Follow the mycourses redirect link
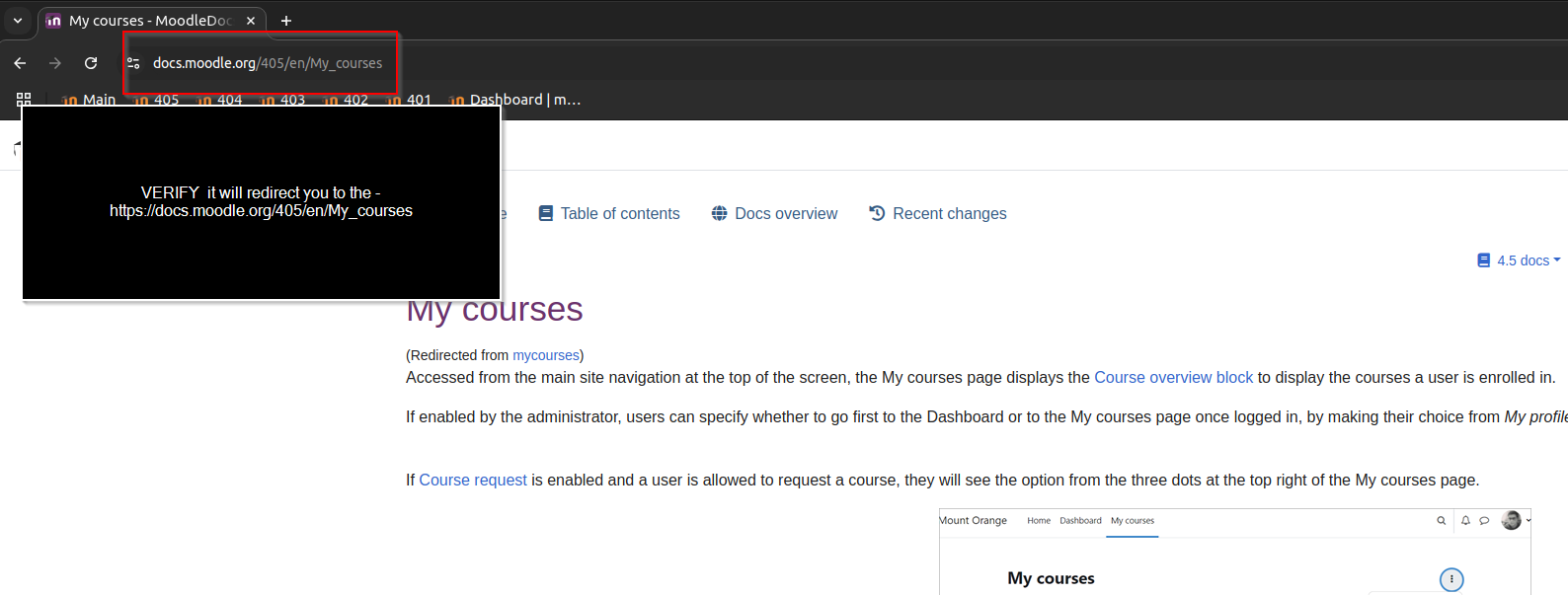The image size is (1568, 595). point(546,355)
